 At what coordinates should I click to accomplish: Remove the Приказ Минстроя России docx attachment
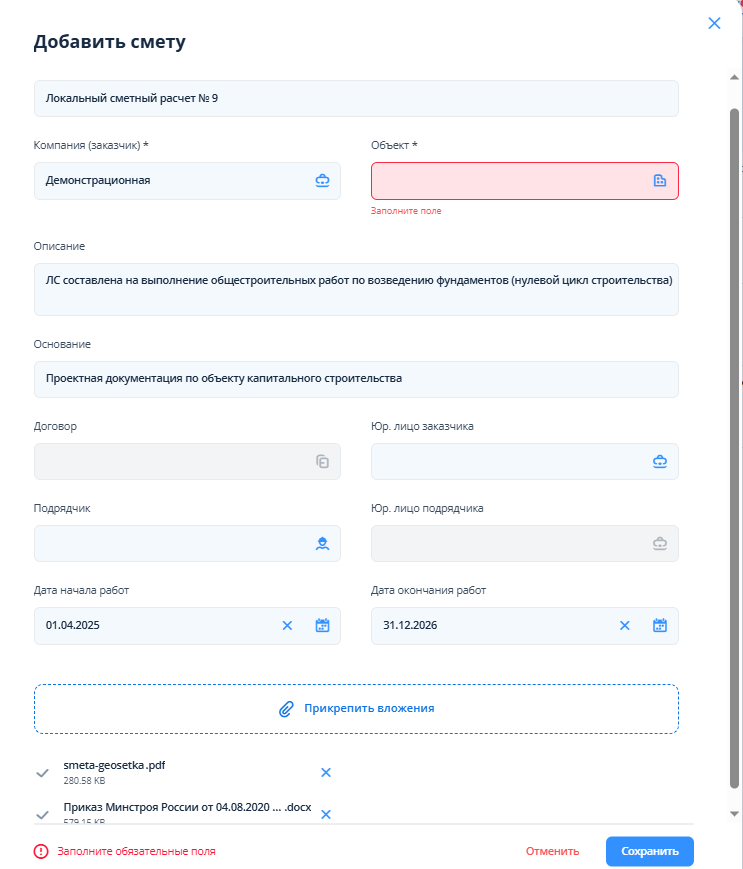(x=326, y=814)
